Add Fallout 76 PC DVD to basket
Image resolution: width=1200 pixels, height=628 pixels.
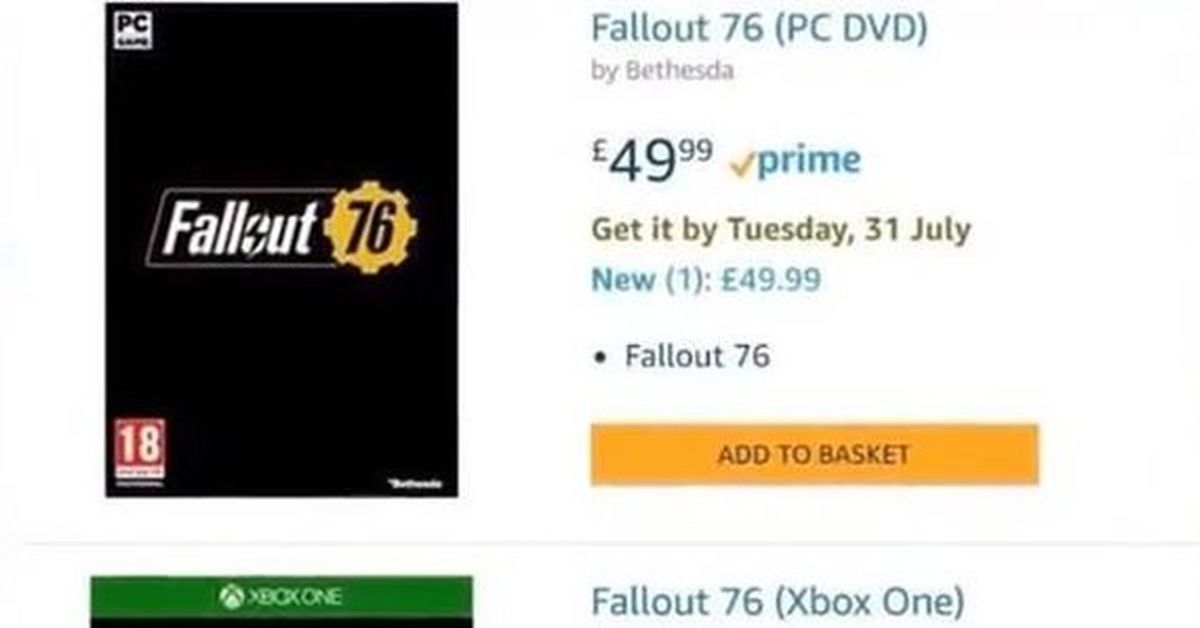pos(814,455)
